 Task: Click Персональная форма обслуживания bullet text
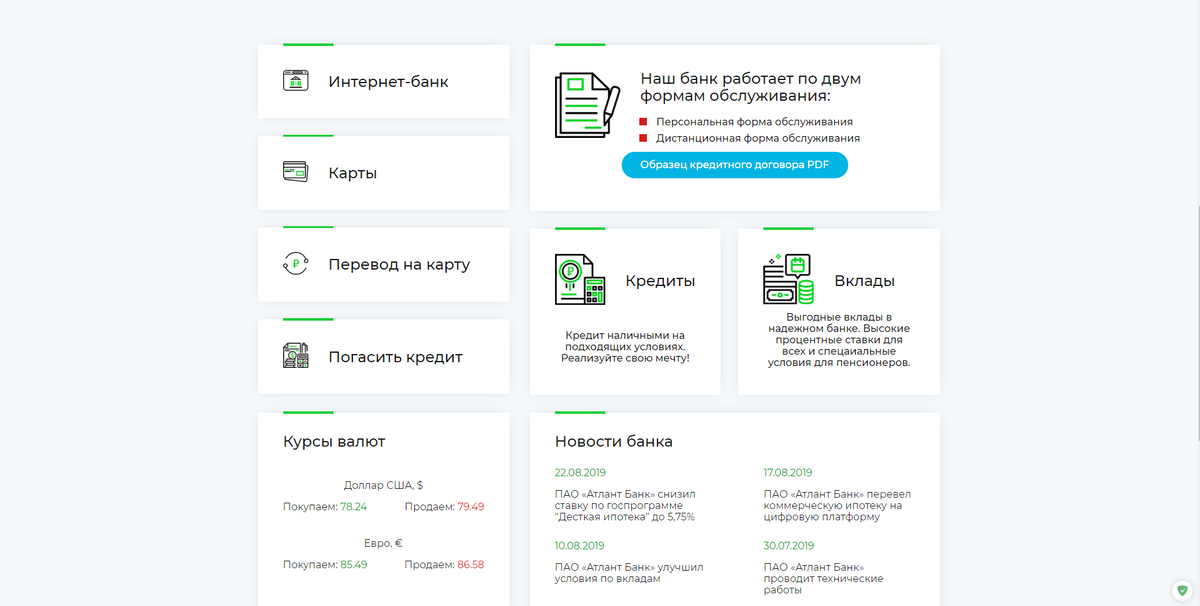(754, 122)
